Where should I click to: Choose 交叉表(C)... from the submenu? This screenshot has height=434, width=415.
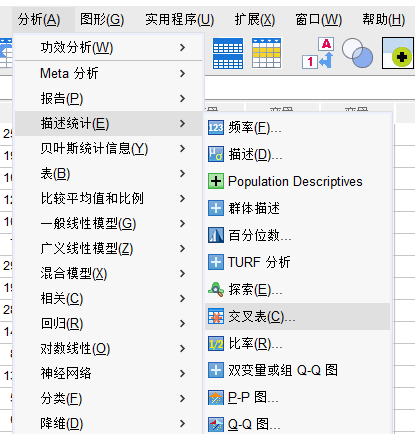click(x=297, y=316)
